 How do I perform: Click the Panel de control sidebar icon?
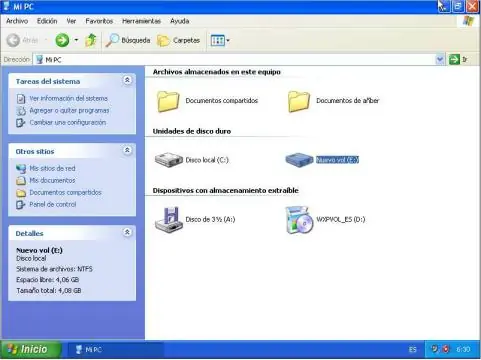tap(21, 205)
